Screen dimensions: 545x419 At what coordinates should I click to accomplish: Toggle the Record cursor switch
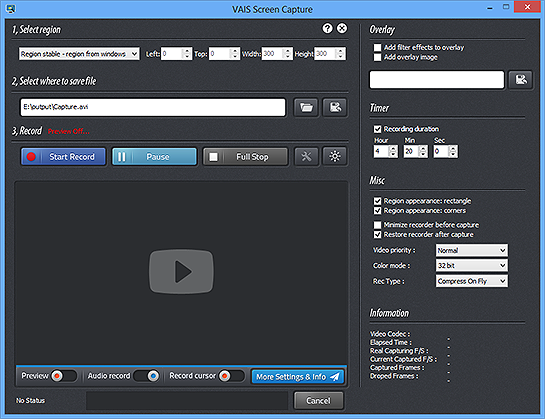[x=231, y=376]
